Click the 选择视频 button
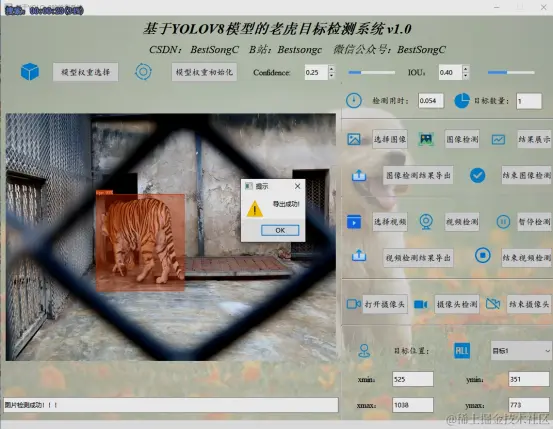Image resolution: width=554 pixels, height=430 pixels. 390,222
